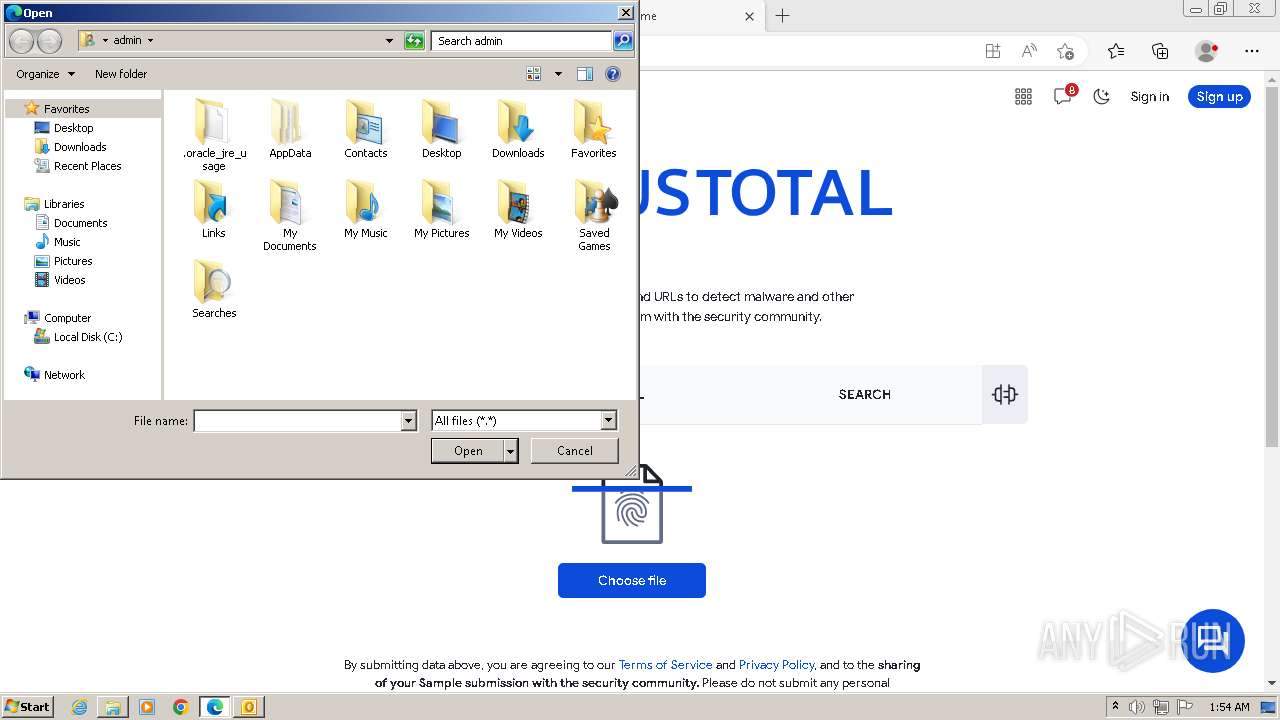Open Edge collections icon
This screenshot has height=720, width=1280.
pyautogui.click(x=1160, y=51)
